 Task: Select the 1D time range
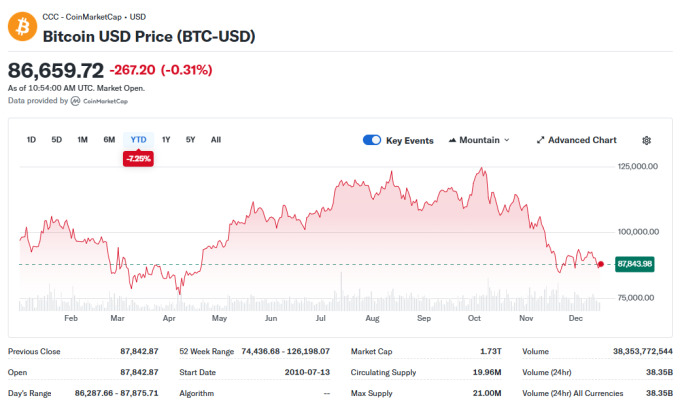32,140
